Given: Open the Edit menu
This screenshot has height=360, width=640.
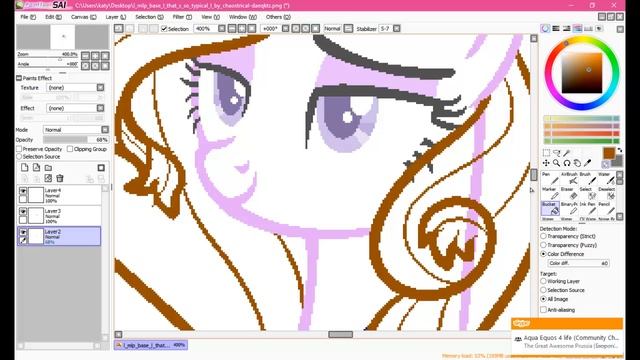Looking at the screenshot, I should [x=53, y=17].
